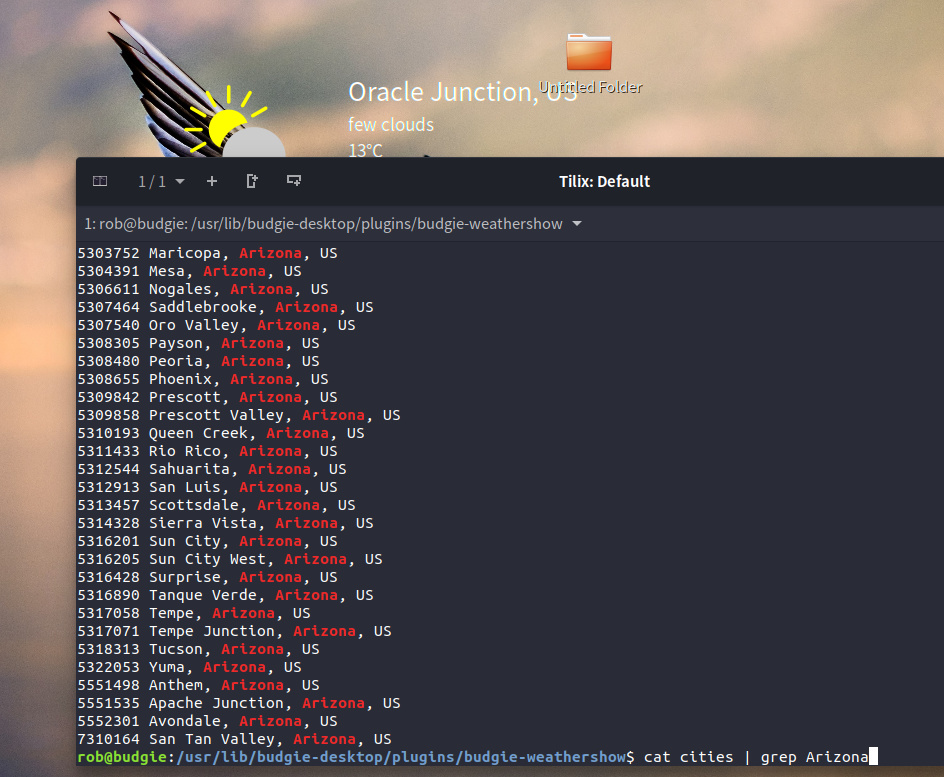The width and height of the screenshot is (944, 777).
Task: Click the command prompt input line
Action: (x=755, y=757)
